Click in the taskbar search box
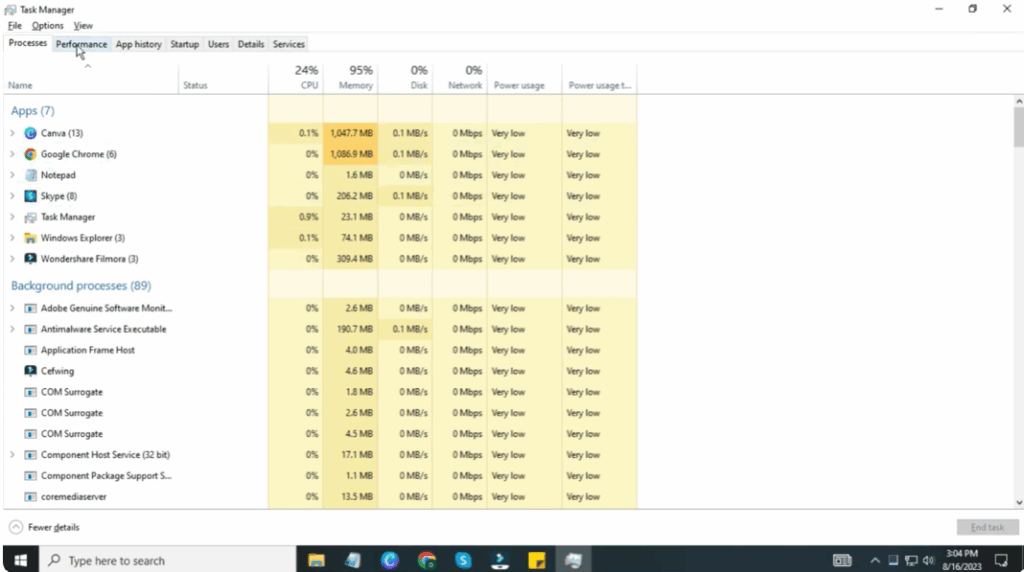1024x572 pixels. click(168, 560)
